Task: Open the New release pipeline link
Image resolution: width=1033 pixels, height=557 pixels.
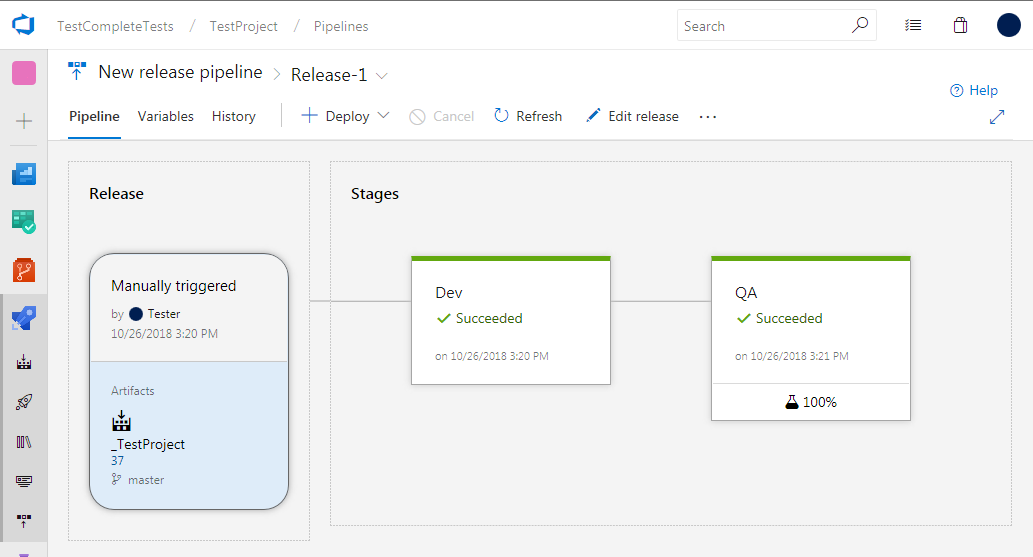Action: (x=181, y=72)
